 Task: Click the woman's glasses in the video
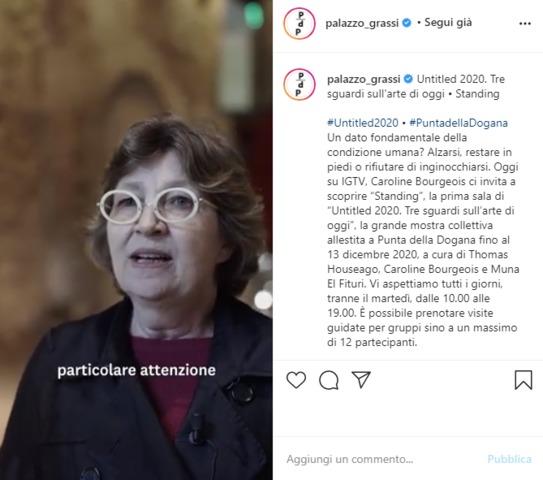tap(151, 205)
